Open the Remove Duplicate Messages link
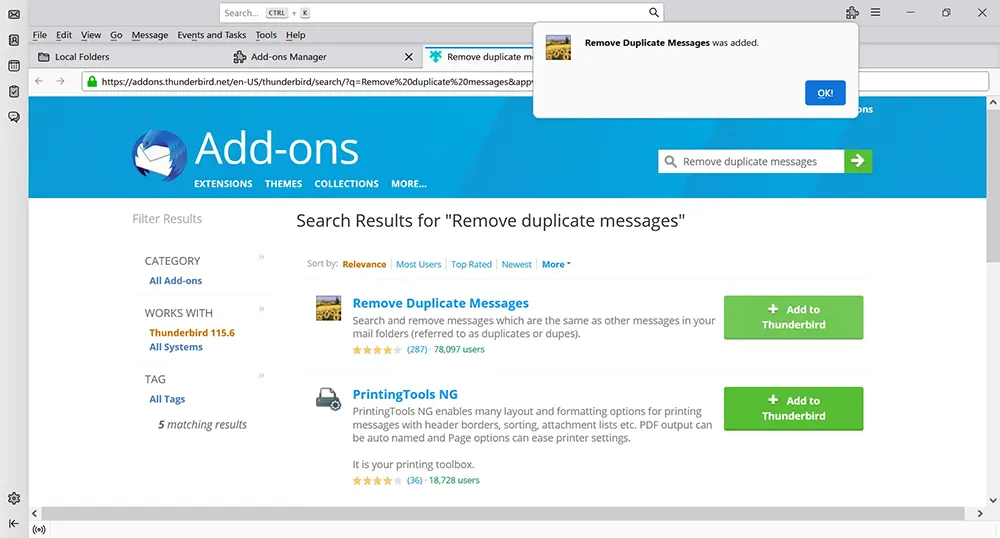The width and height of the screenshot is (1000, 538). click(x=441, y=303)
